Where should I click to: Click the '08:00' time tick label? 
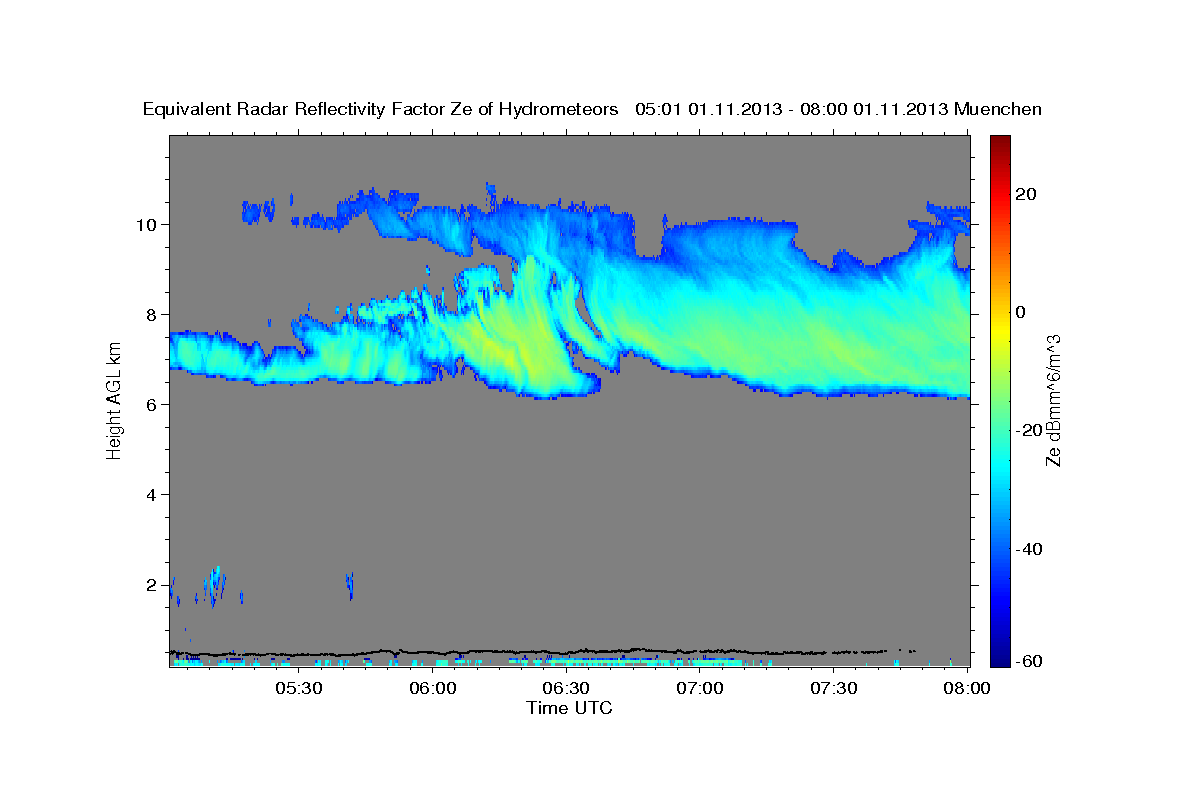(x=967, y=689)
